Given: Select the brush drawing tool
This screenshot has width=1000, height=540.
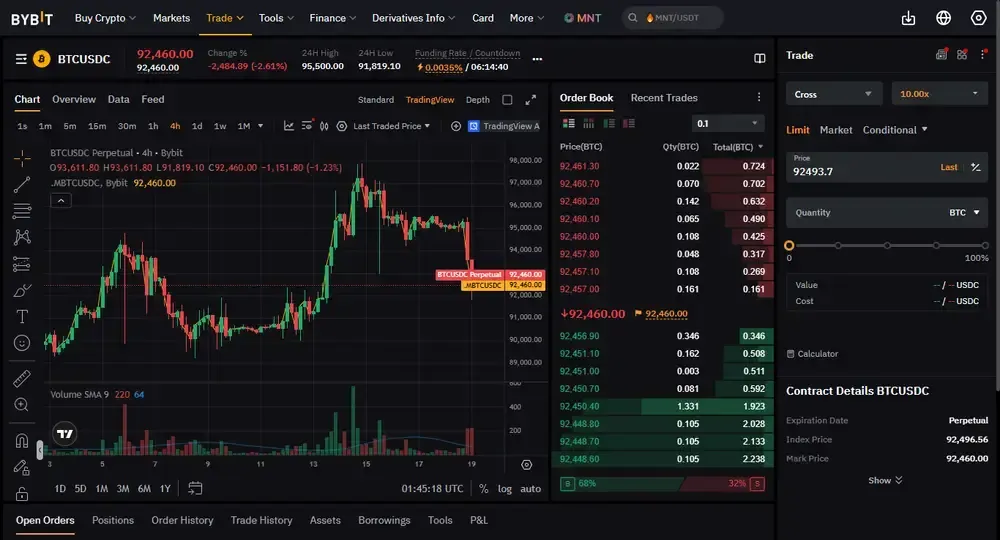Looking at the screenshot, I should pos(22,291).
